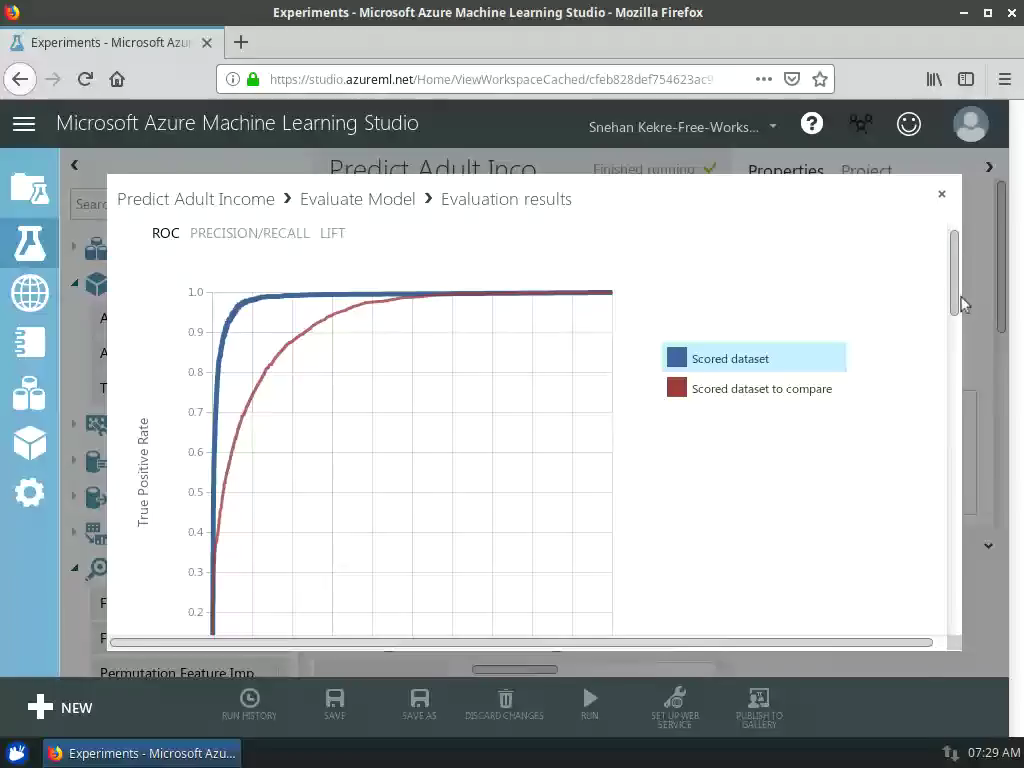Click the down chevron in the right properties pane
The image size is (1024, 768).
pyautogui.click(x=988, y=545)
